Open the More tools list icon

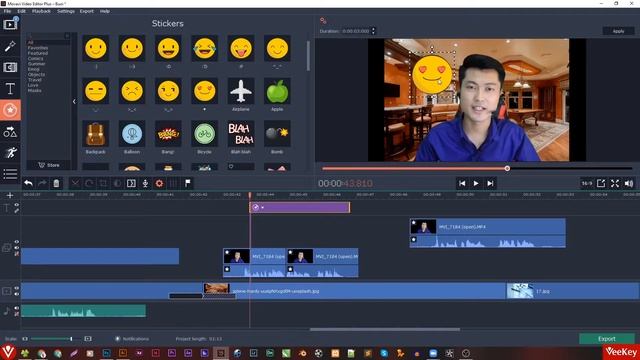(x=10, y=174)
